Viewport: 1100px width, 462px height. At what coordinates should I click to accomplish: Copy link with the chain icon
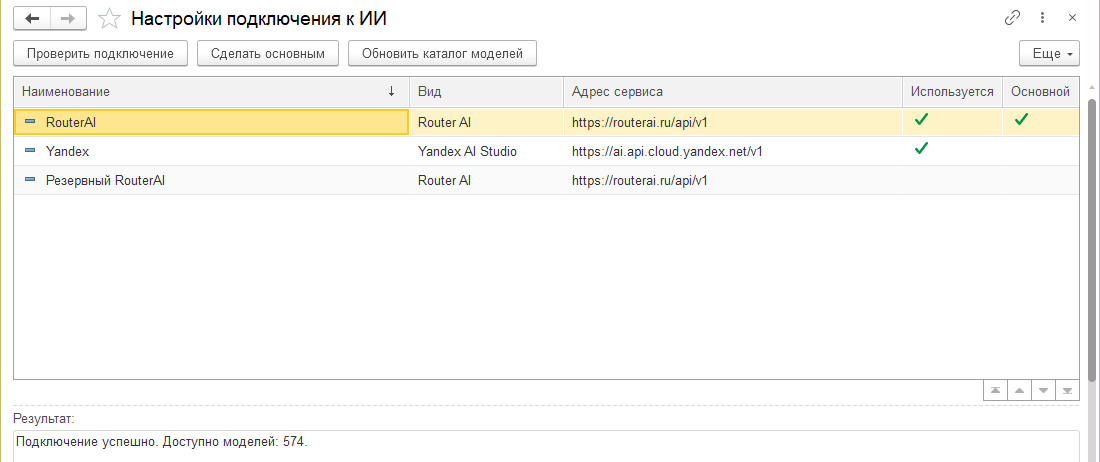tap(1012, 18)
